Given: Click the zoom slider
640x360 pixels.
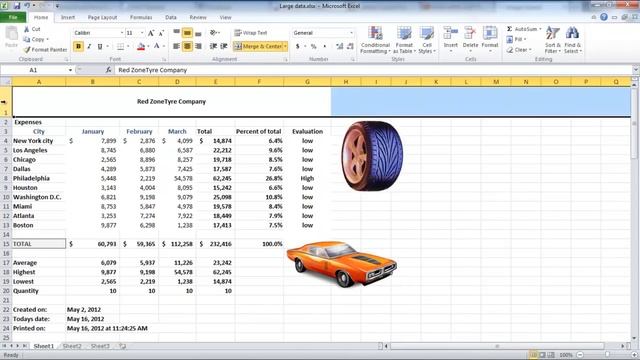Looking at the screenshot, I should (607, 355).
